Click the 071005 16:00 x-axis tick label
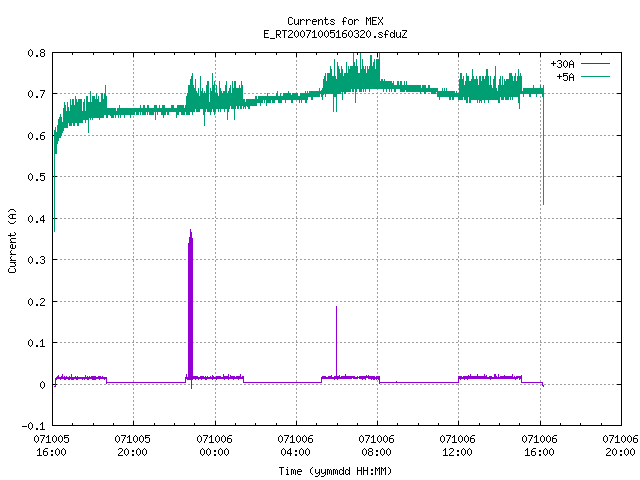The height and width of the screenshot is (480, 640). [x=51, y=446]
